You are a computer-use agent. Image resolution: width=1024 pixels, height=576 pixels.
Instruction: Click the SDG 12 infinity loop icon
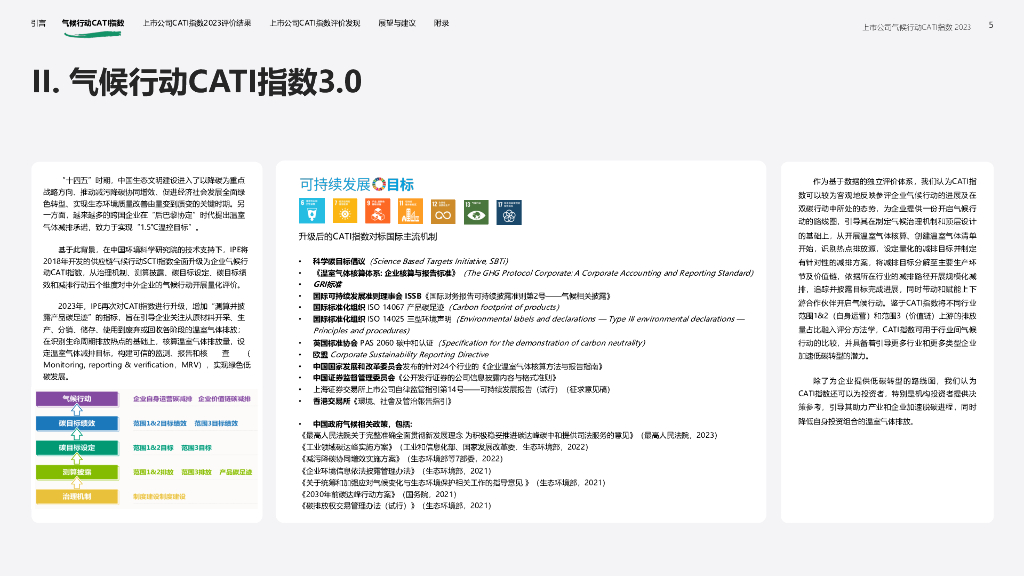point(442,210)
